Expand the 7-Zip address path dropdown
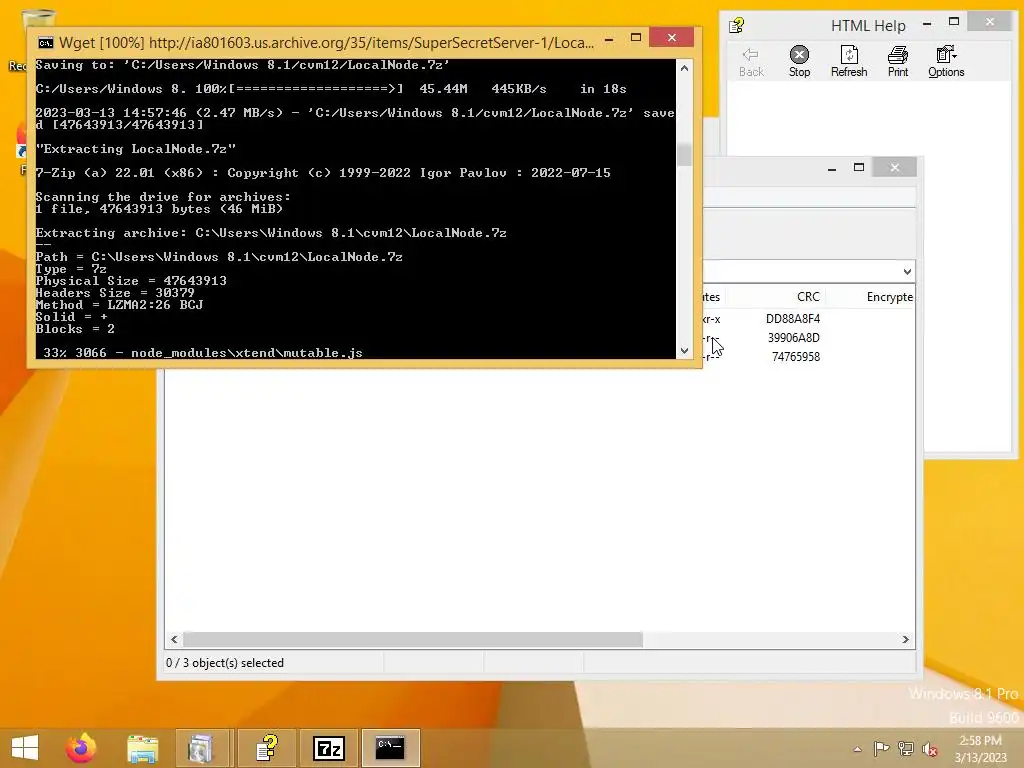Screen dimensions: 1024x768 click(x=907, y=272)
